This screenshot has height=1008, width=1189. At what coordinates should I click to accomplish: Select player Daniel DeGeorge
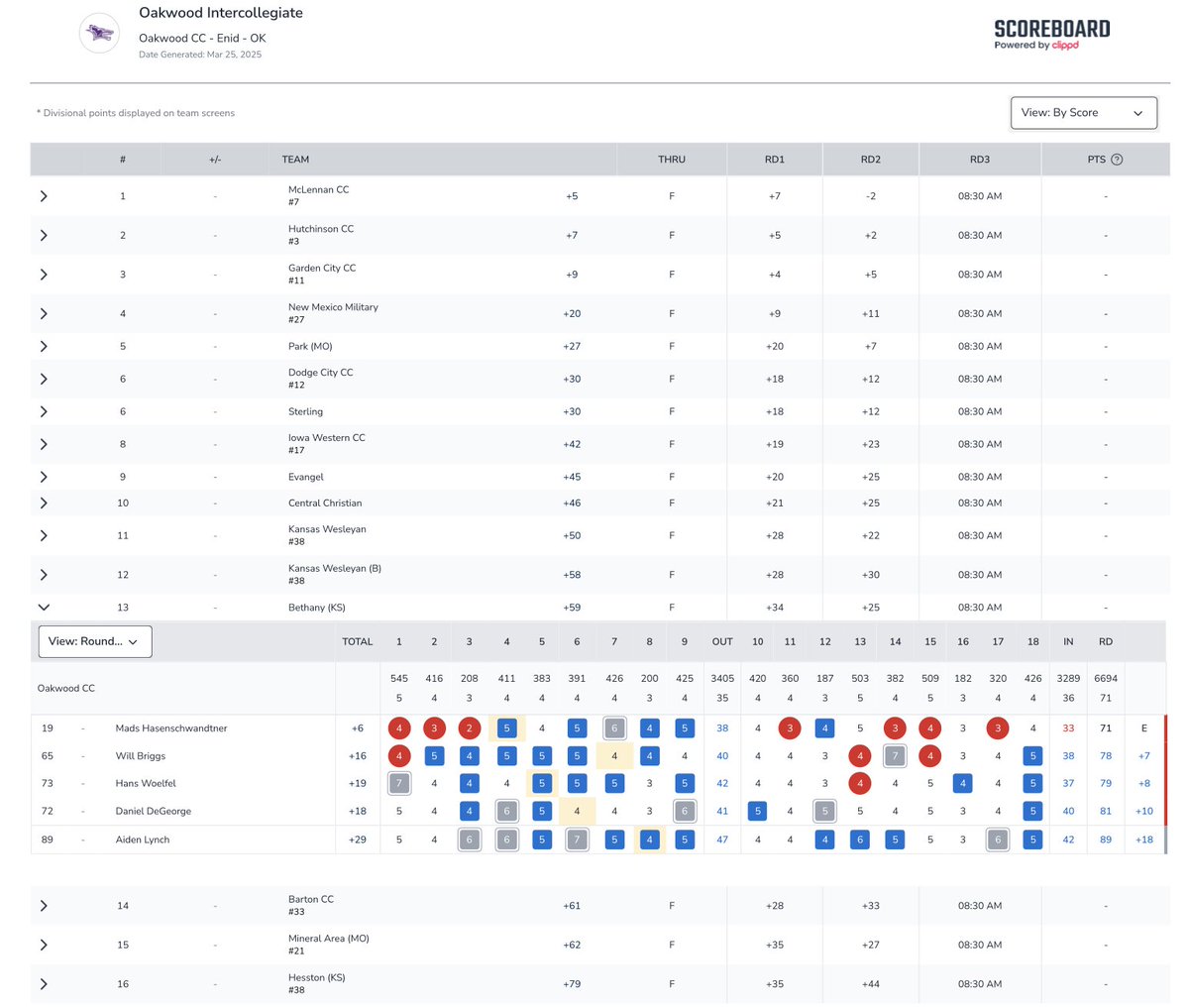154,812
